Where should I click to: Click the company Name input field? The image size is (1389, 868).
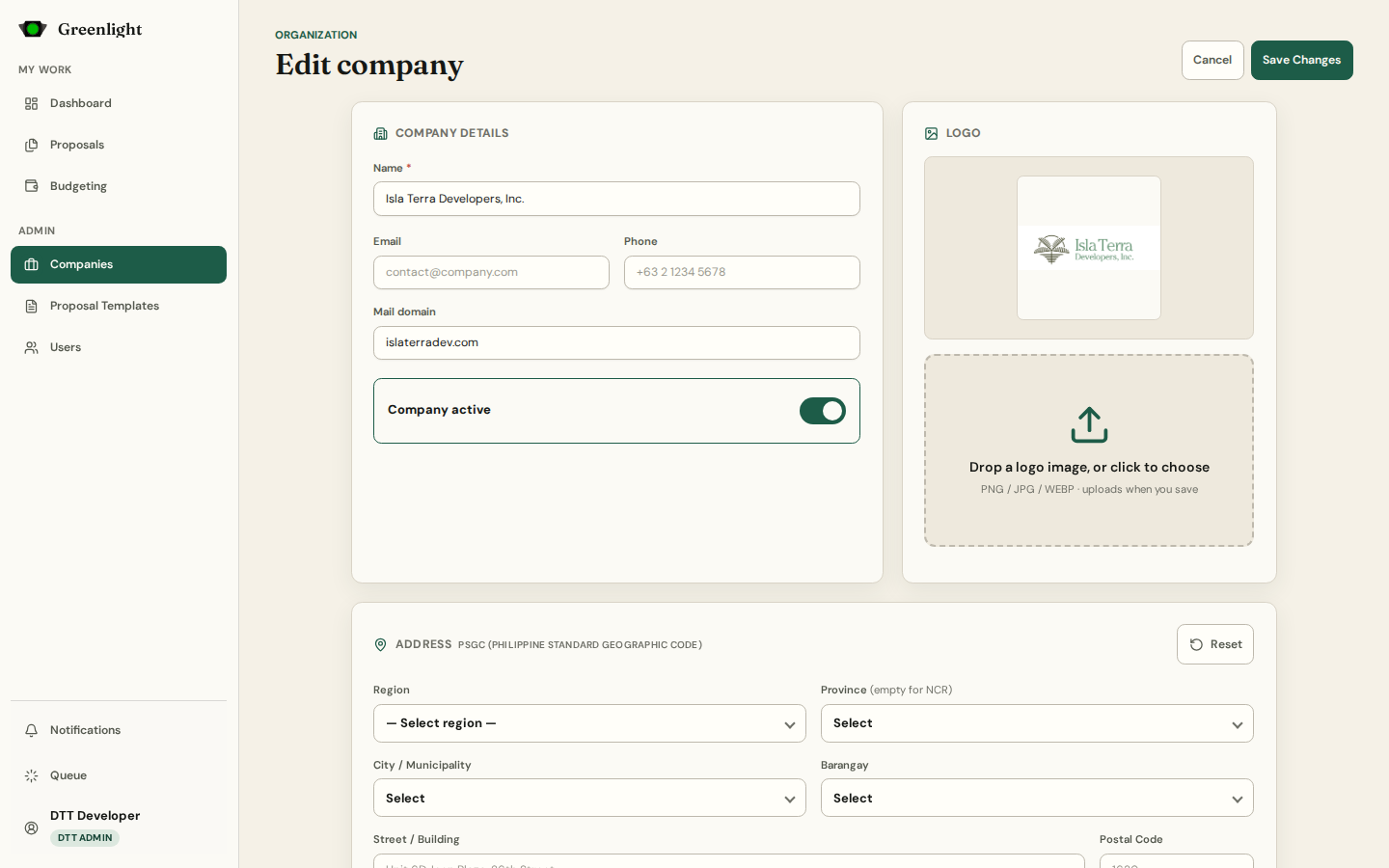tap(616, 199)
